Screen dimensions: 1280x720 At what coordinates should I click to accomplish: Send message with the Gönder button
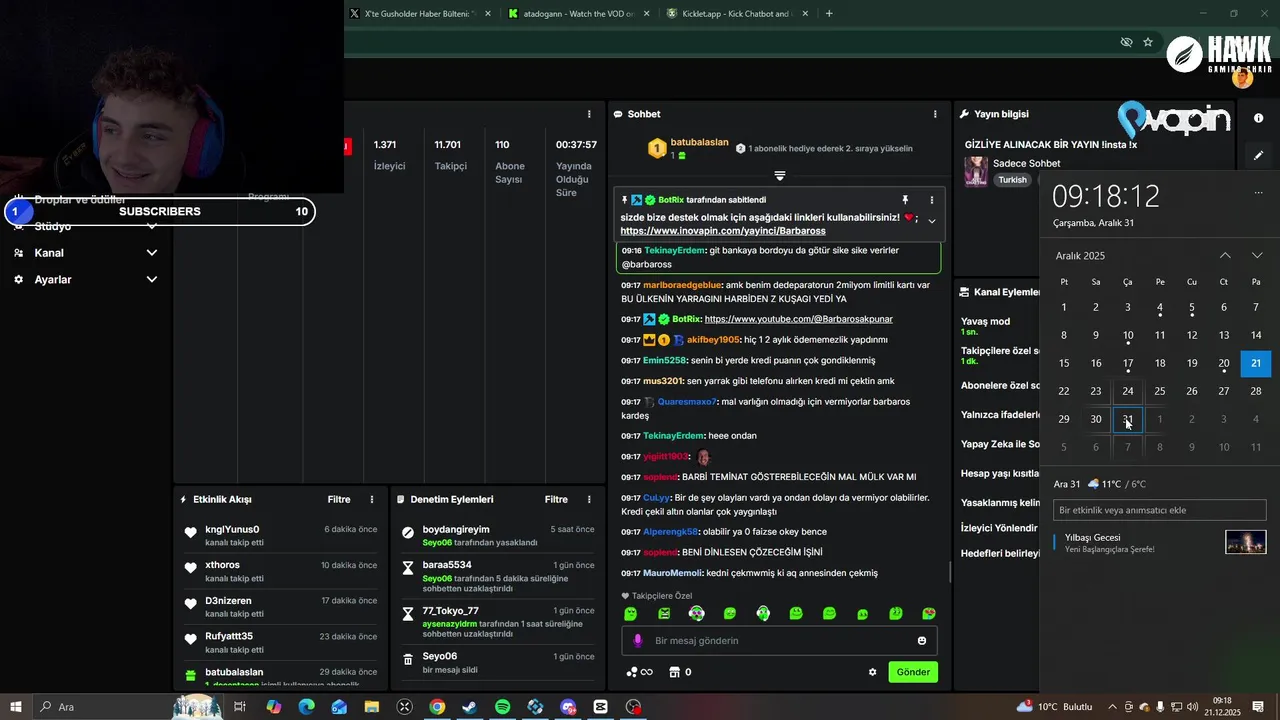[913, 672]
